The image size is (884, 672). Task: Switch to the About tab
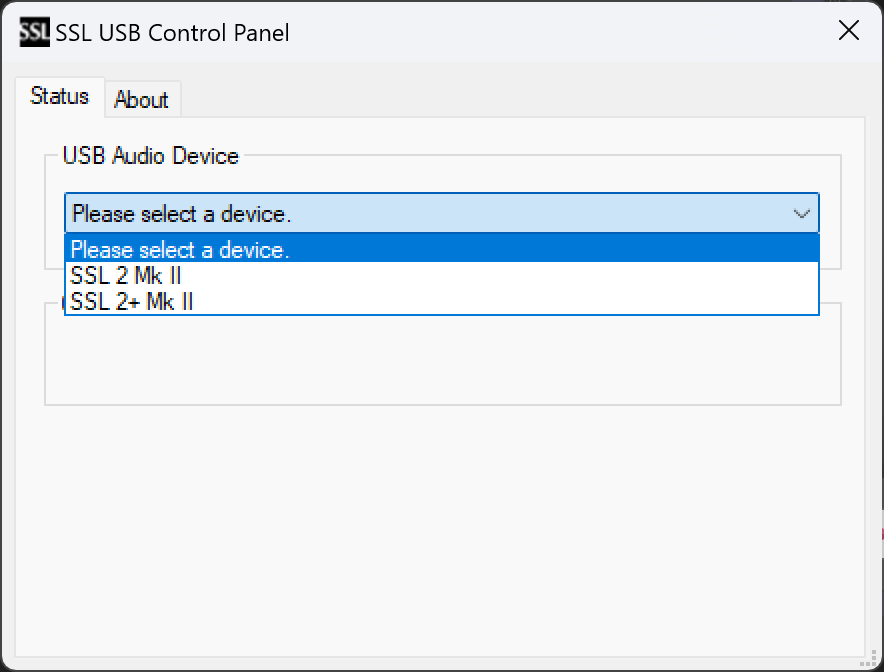(142, 100)
